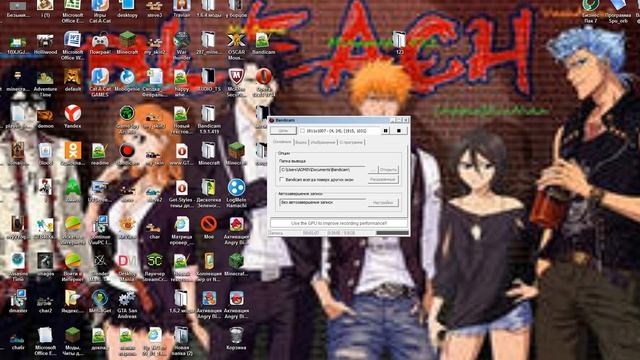Click the output folder path field
Image resolution: width=640 pixels, height=360 pixels.
pyautogui.click(x=323, y=169)
